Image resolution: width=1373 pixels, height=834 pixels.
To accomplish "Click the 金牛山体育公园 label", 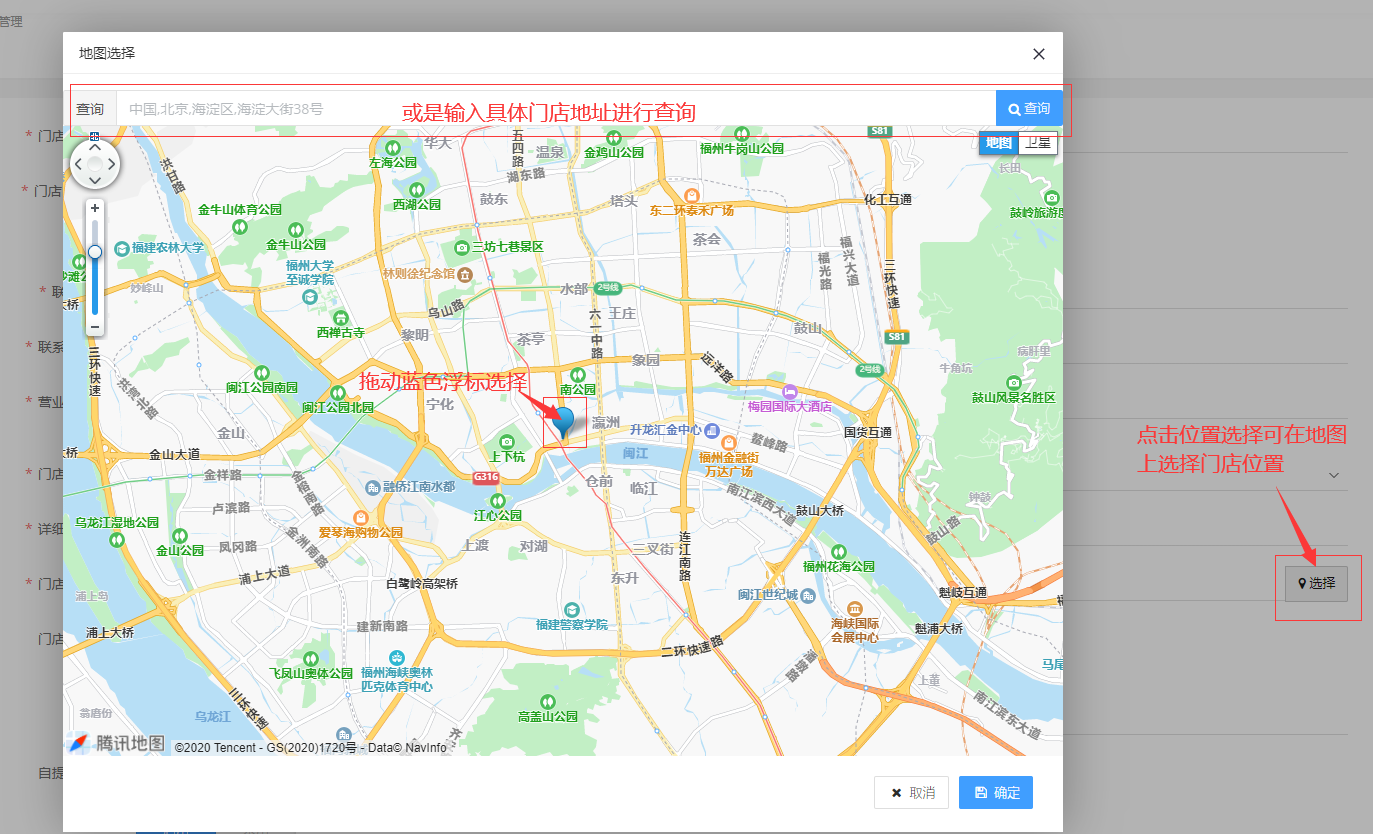I will 240,210.
